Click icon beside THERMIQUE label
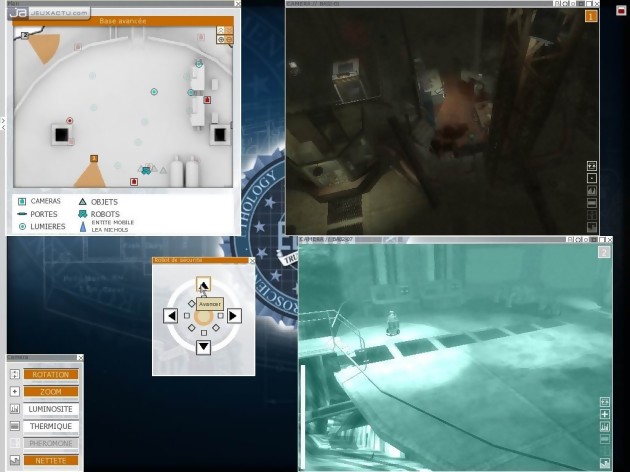Viewport: 630px width, 472px height. click(14, 426)
